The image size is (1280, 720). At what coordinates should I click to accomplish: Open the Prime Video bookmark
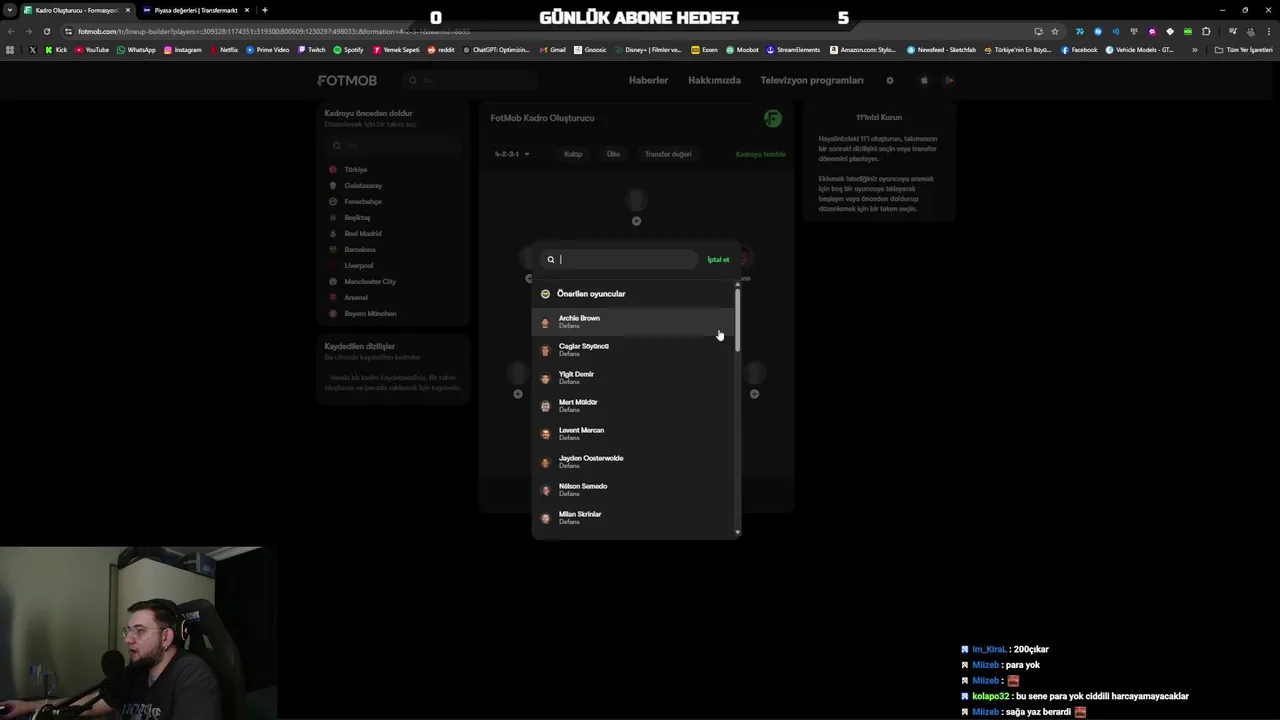(268, 49)
